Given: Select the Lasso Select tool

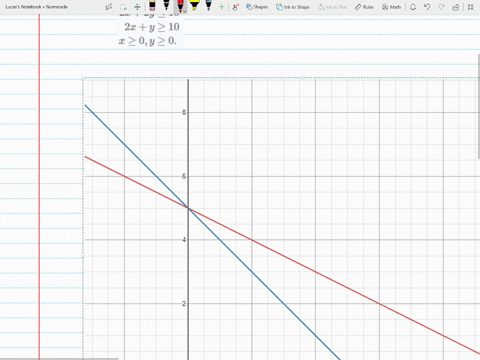Looking at the screenshot, I should click(x=123, y=7).
